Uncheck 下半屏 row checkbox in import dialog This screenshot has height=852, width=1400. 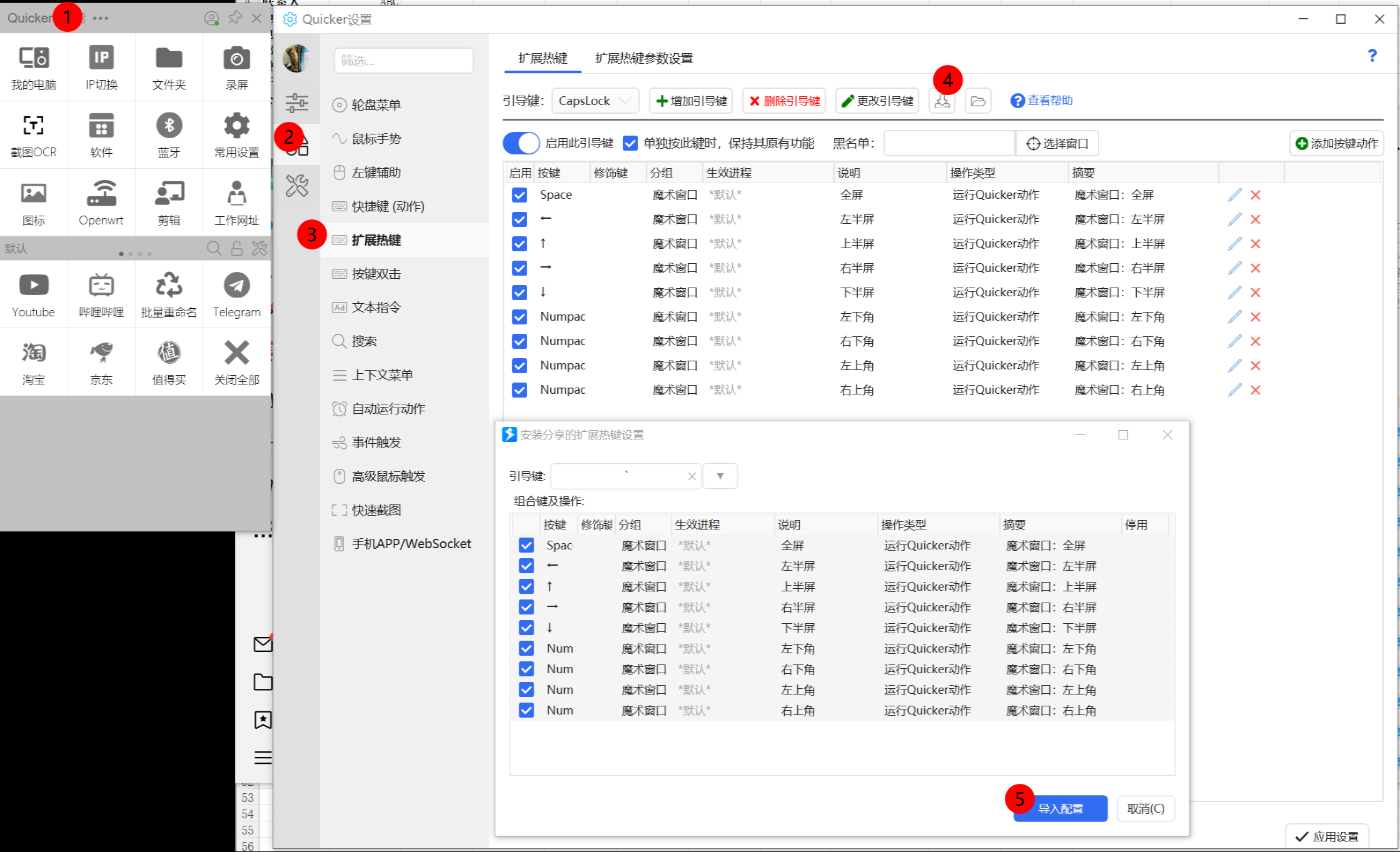[x=526, y=628]
